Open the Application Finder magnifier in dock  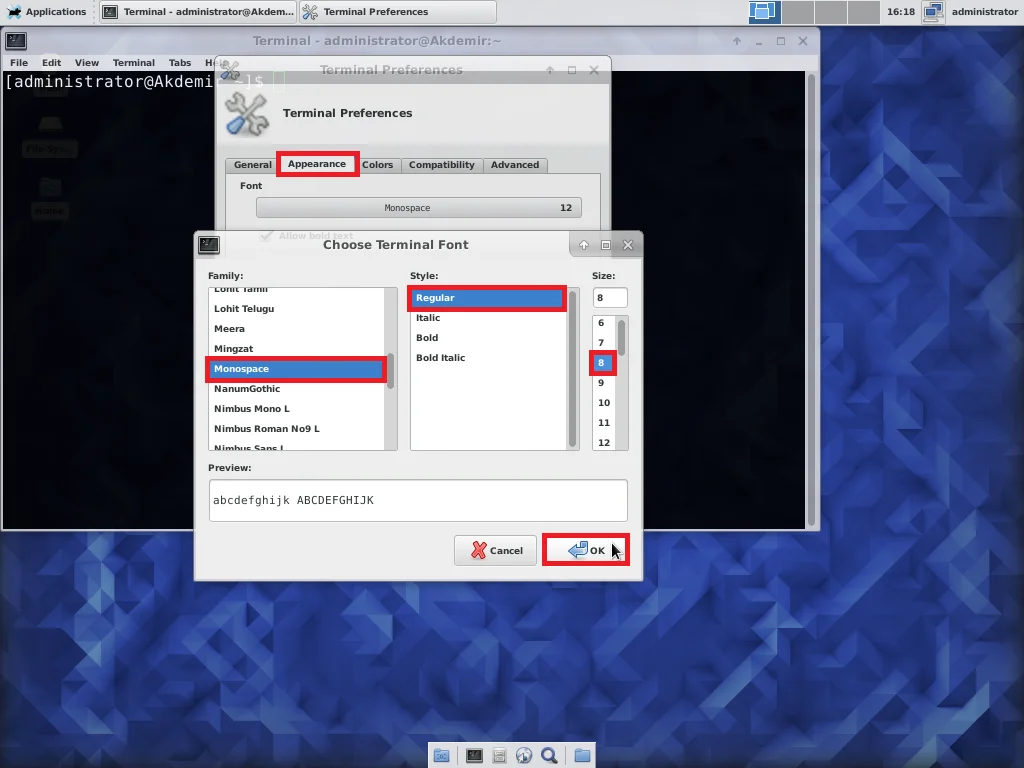(x=549, y=756)
